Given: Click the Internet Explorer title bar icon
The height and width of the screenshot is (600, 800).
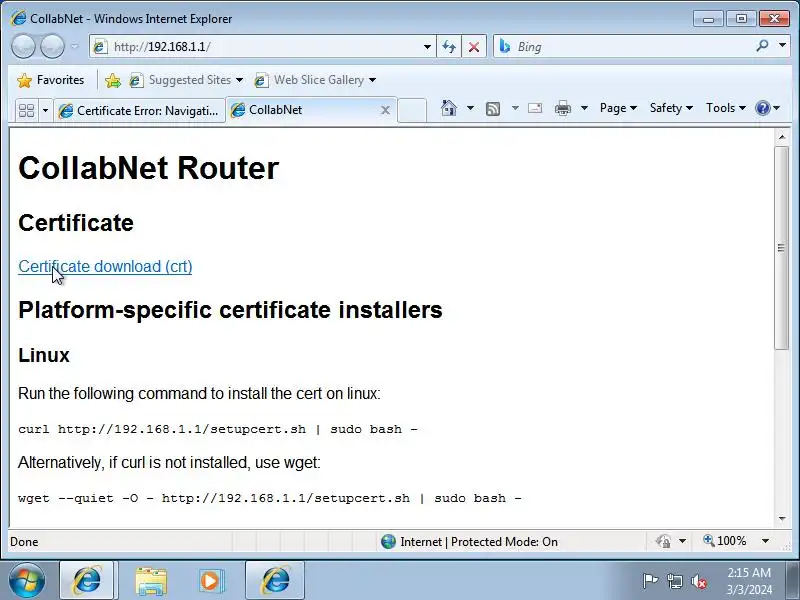Looking at the screenshot, I should (x=19, y=18).
